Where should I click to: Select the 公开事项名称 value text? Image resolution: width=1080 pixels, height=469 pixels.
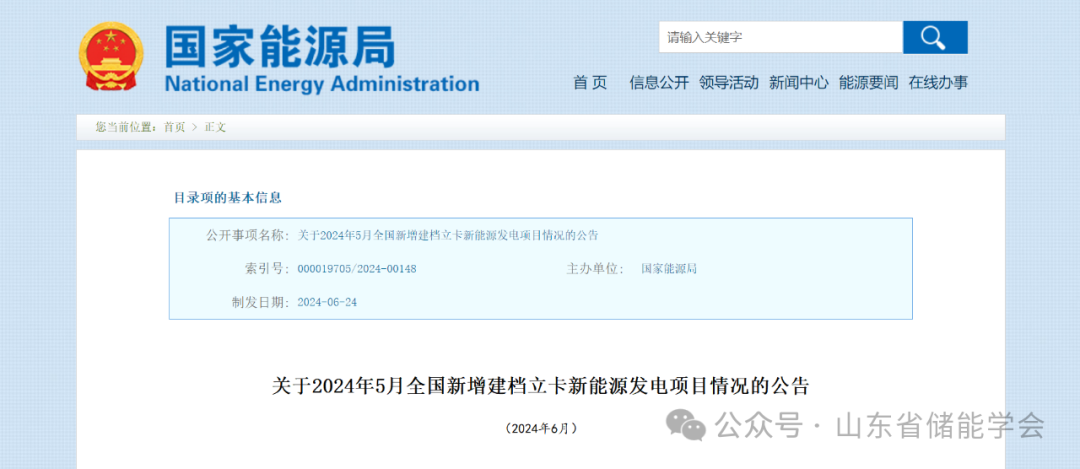click(448, 235)
